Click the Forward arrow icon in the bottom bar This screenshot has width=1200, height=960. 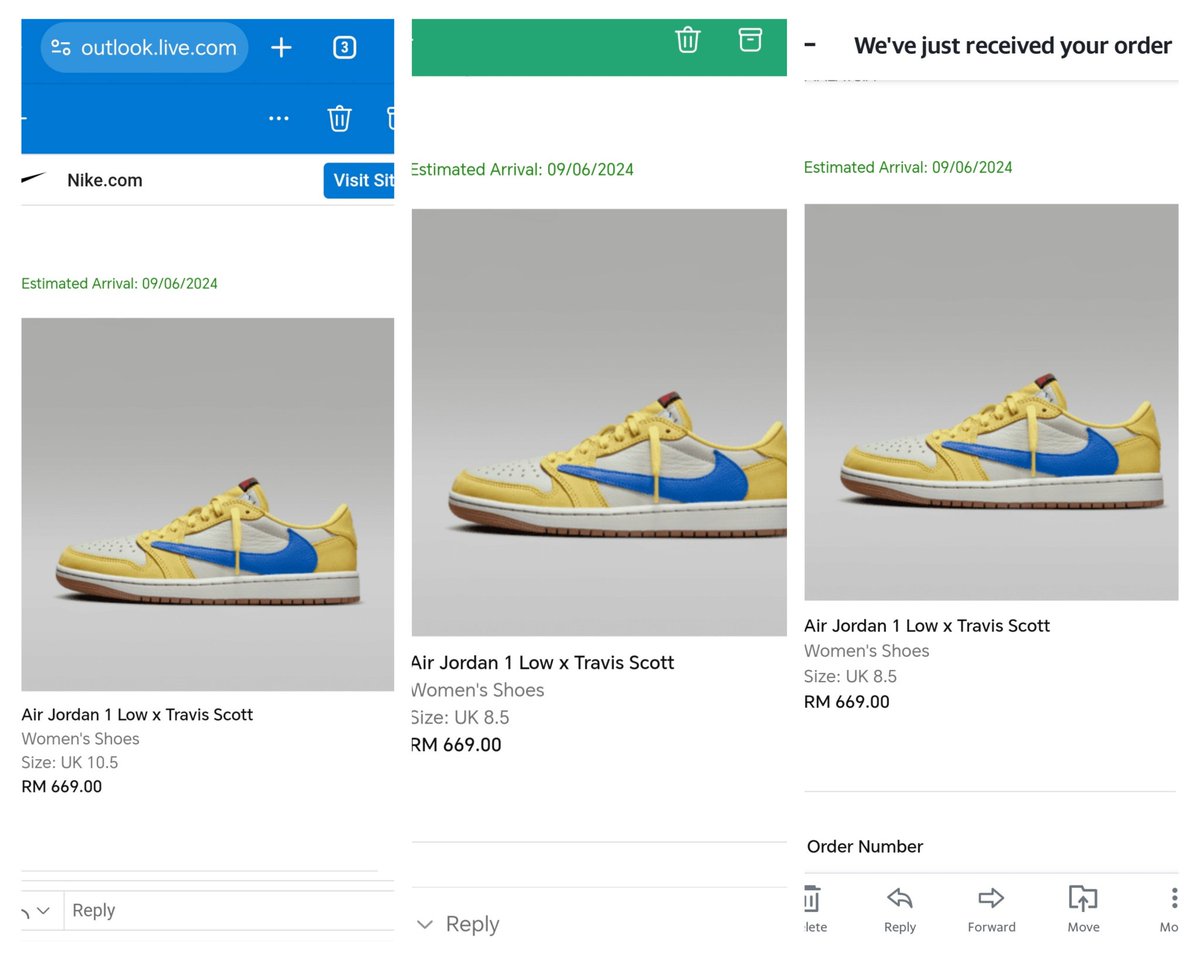pos(991,897)
